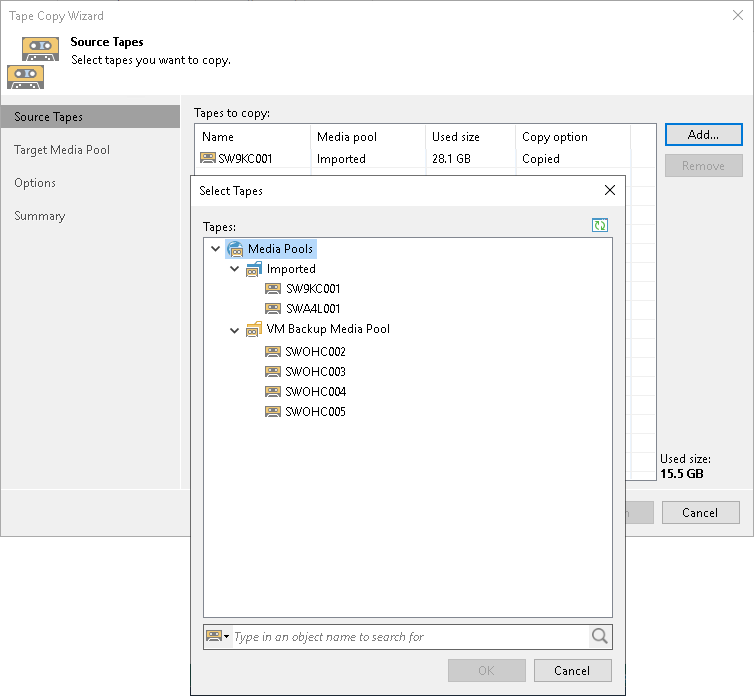Click the greyed Remove button
754x696 pixels.
(704, 165)
